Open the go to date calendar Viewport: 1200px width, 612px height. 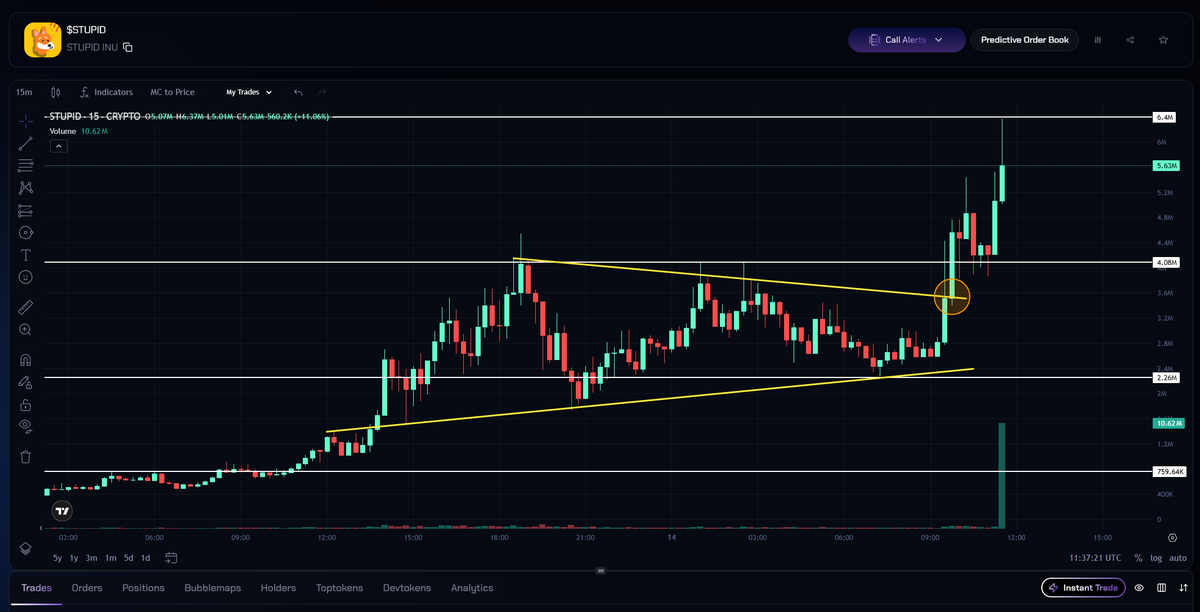coord(172,558)
